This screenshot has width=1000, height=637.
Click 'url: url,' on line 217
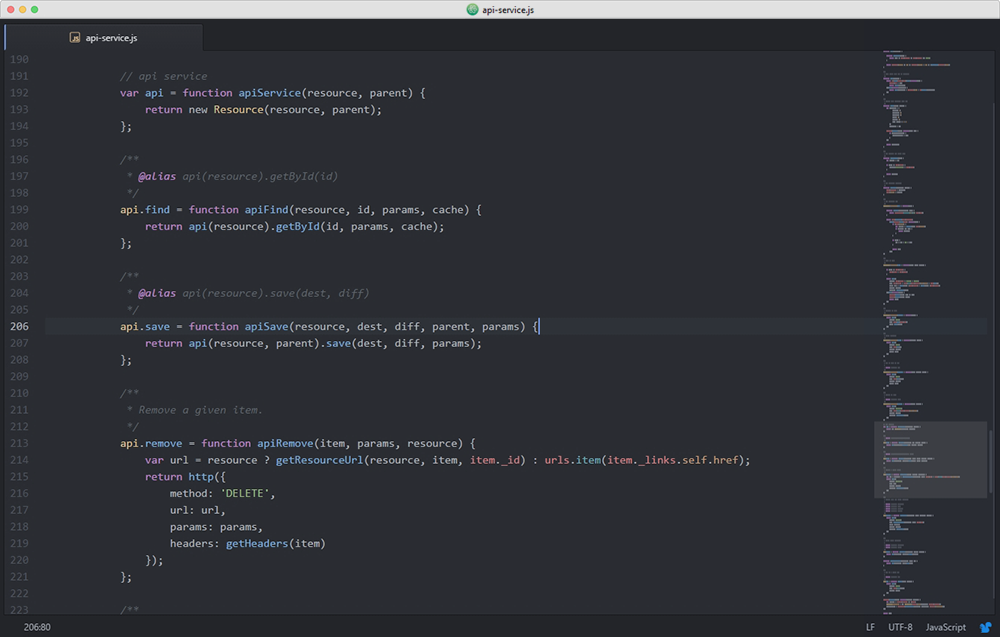197,510
